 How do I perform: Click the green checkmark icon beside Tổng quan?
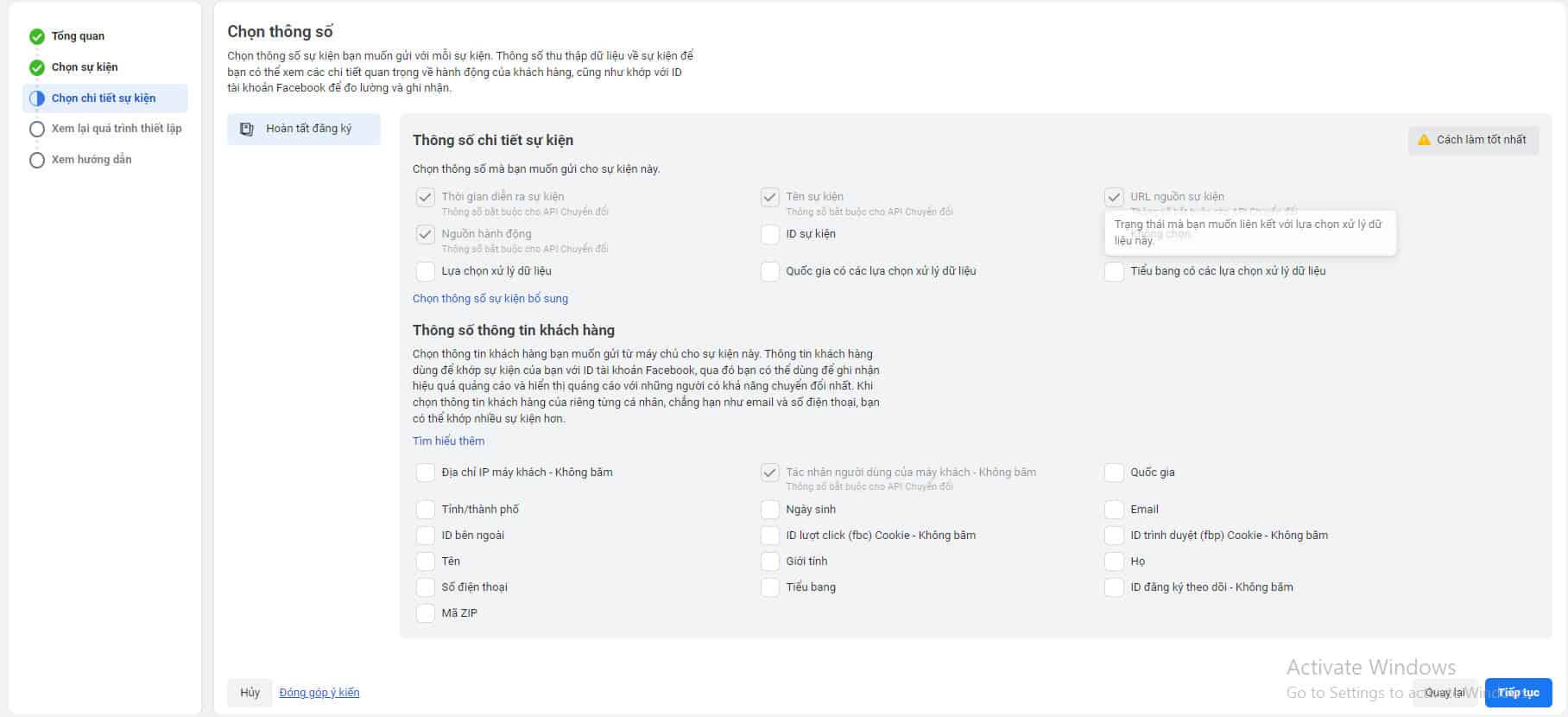pos(37,36)
